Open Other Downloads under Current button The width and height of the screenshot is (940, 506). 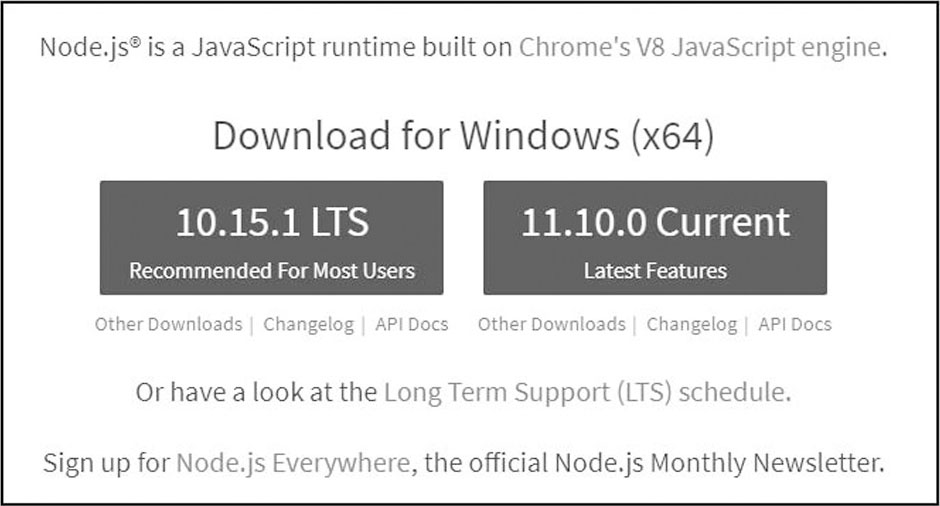(x=552, y=324)
